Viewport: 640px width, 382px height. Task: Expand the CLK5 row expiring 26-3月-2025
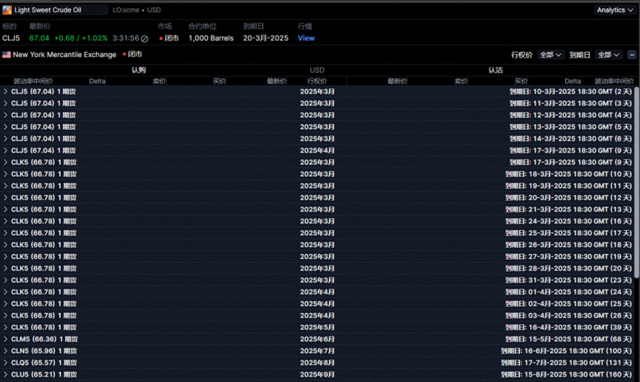[x=5, y=245]
